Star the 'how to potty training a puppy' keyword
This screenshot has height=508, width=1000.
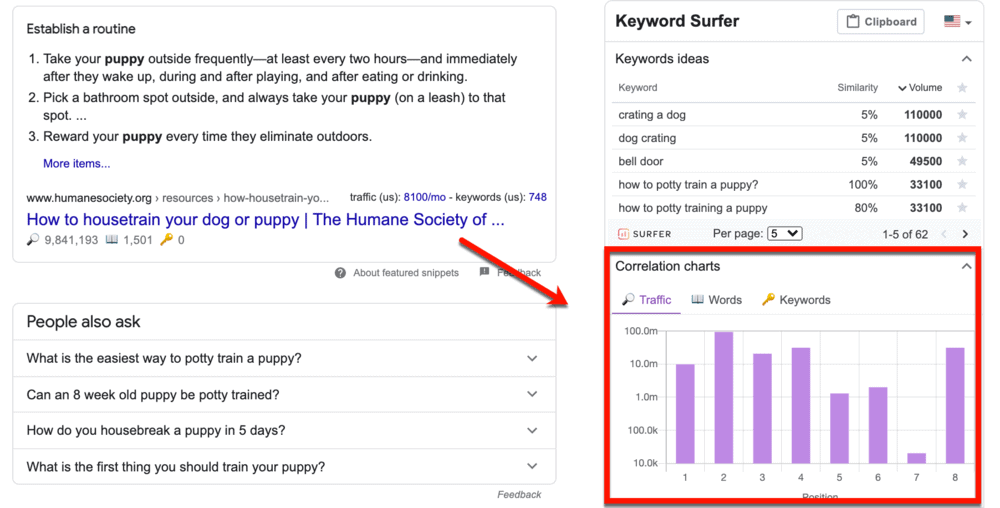[x=962, y=208]
